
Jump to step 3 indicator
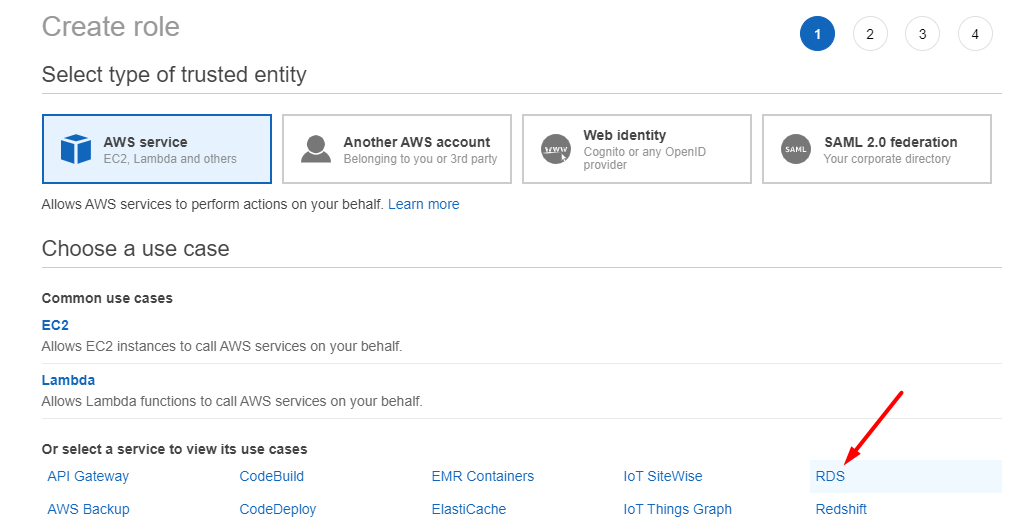(x=922, y=34)
